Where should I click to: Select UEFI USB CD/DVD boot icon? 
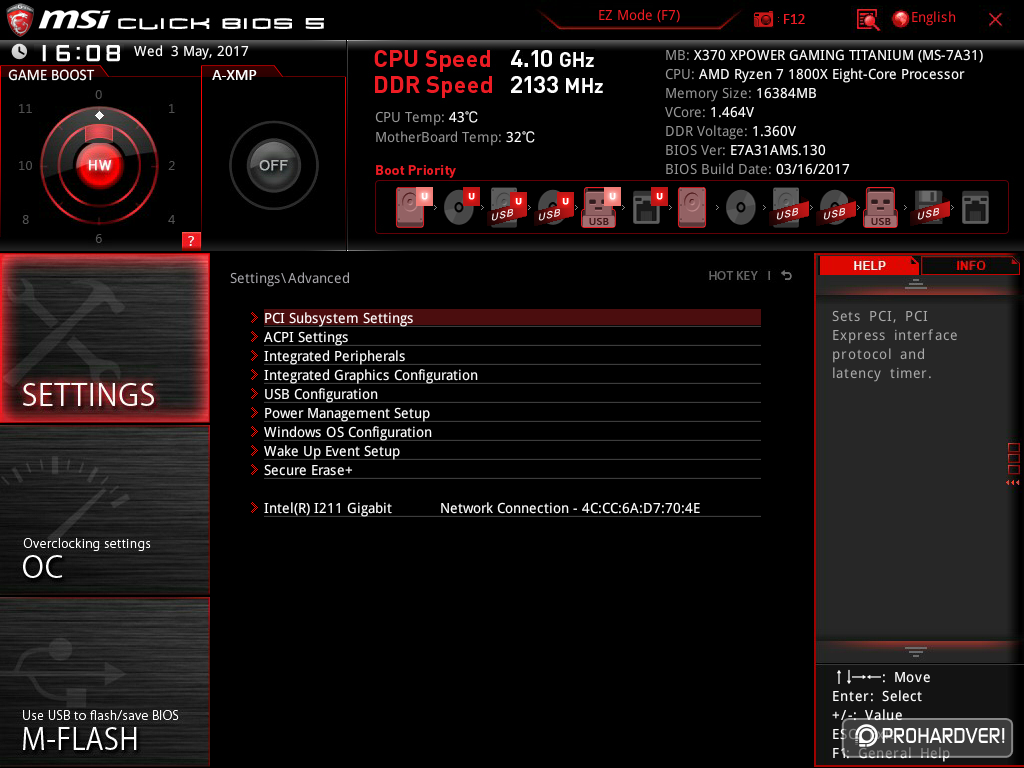click(555, 208)
